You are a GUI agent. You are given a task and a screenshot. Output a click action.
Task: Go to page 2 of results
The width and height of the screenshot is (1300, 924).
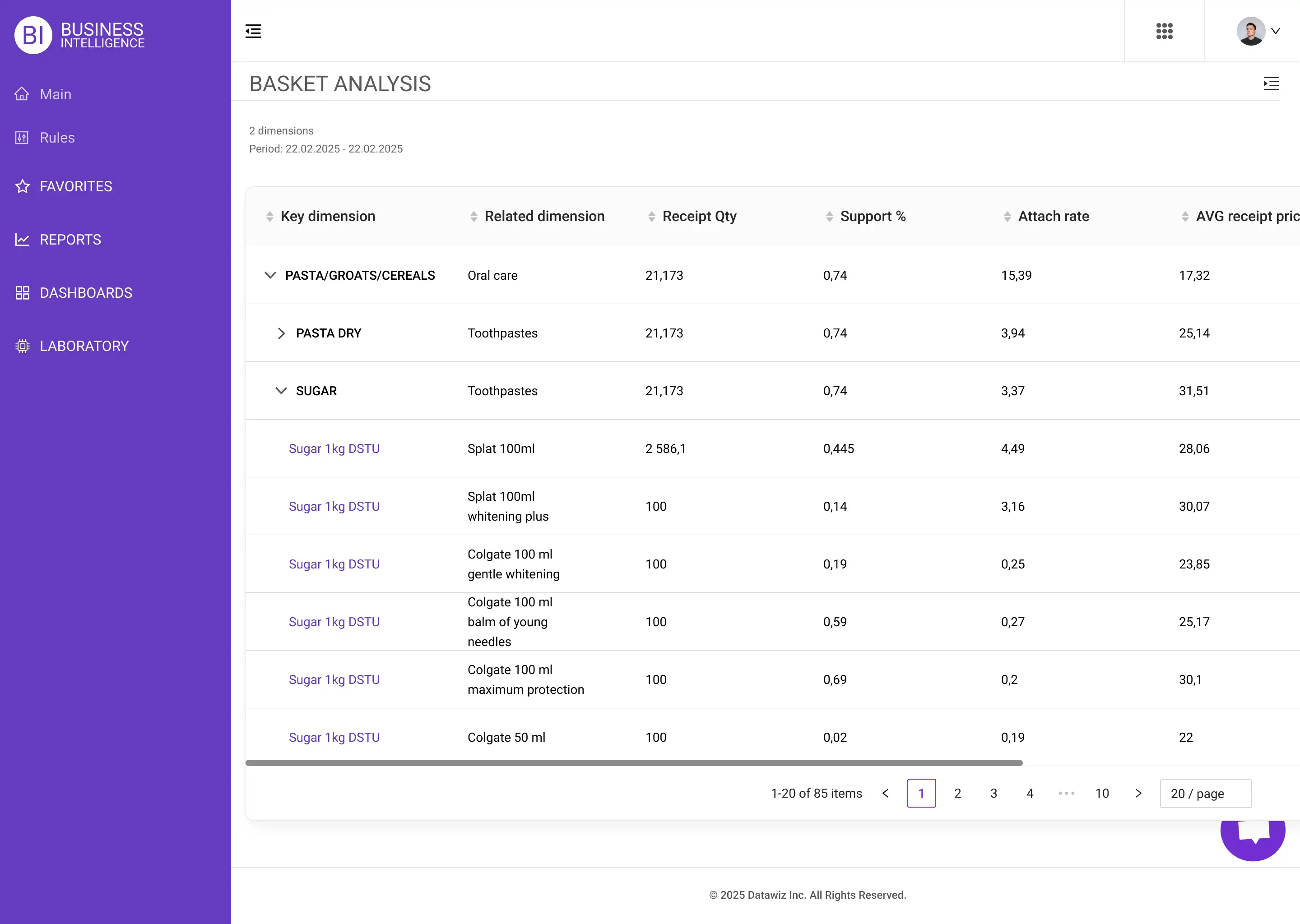click(x=957, y=794)
